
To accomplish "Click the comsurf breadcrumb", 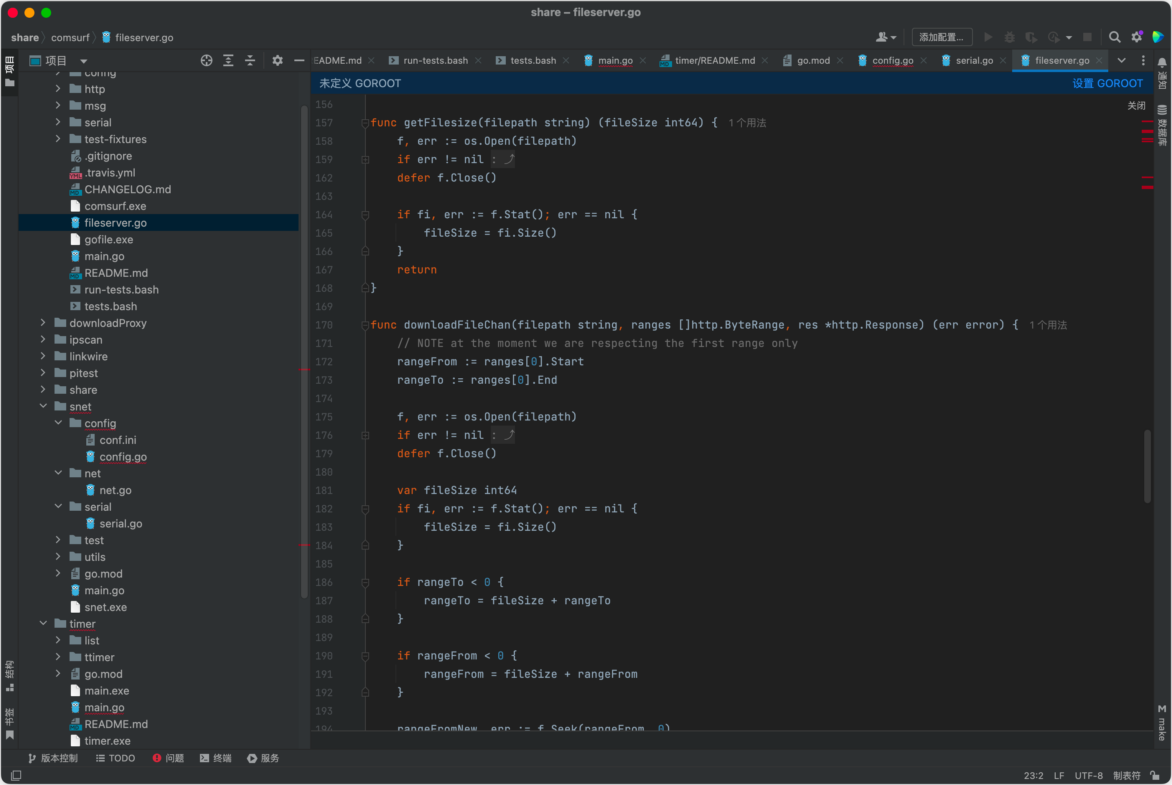I will point(70,37).
